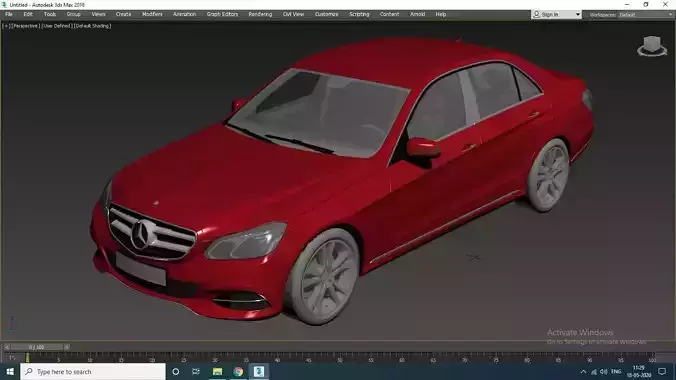Open the Views menu
The width and height of the screenshot is (676, 380).
pos(98,14)
